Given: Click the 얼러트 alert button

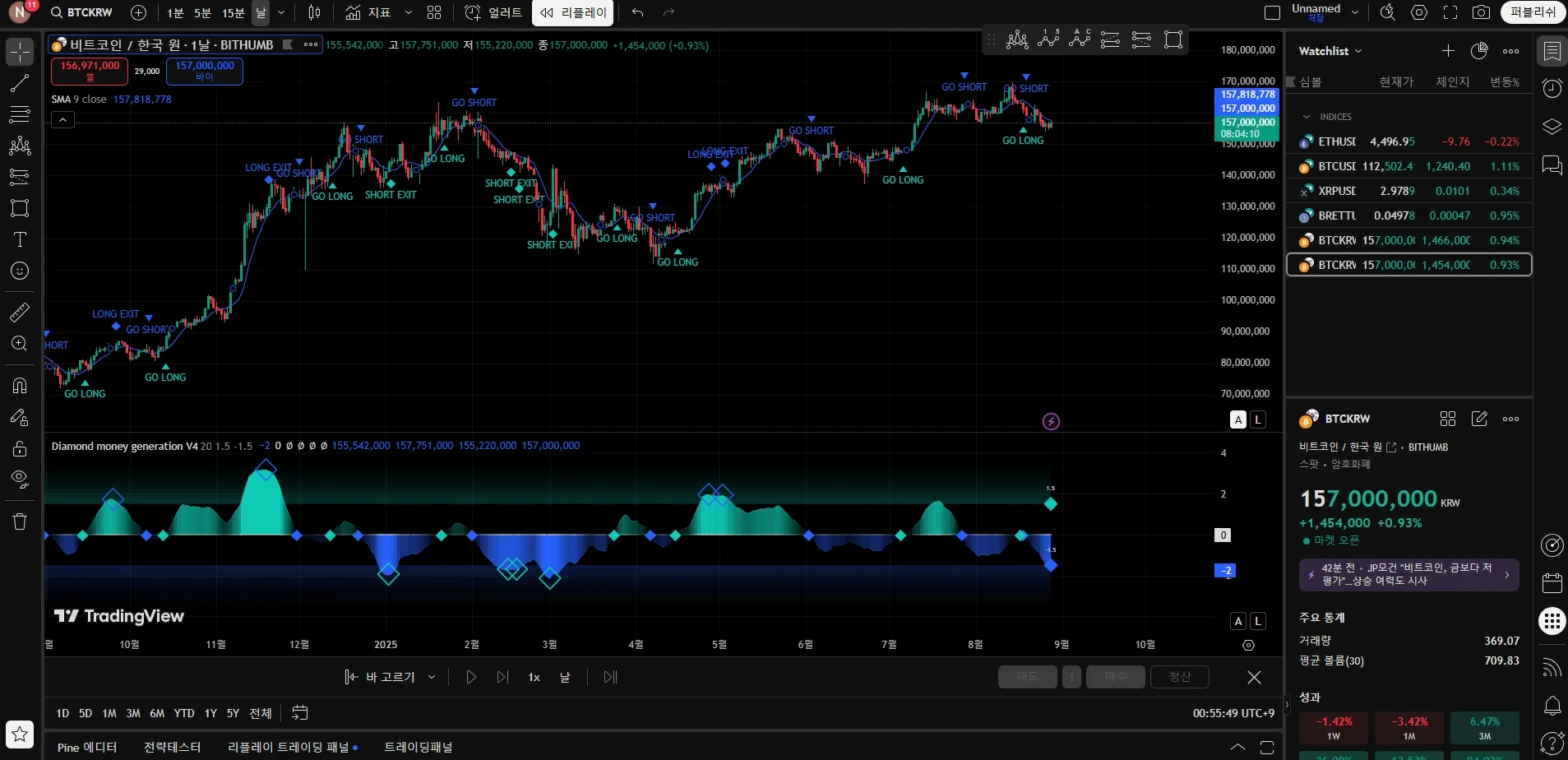Looking at the screenshot, I should click(494, 12).
